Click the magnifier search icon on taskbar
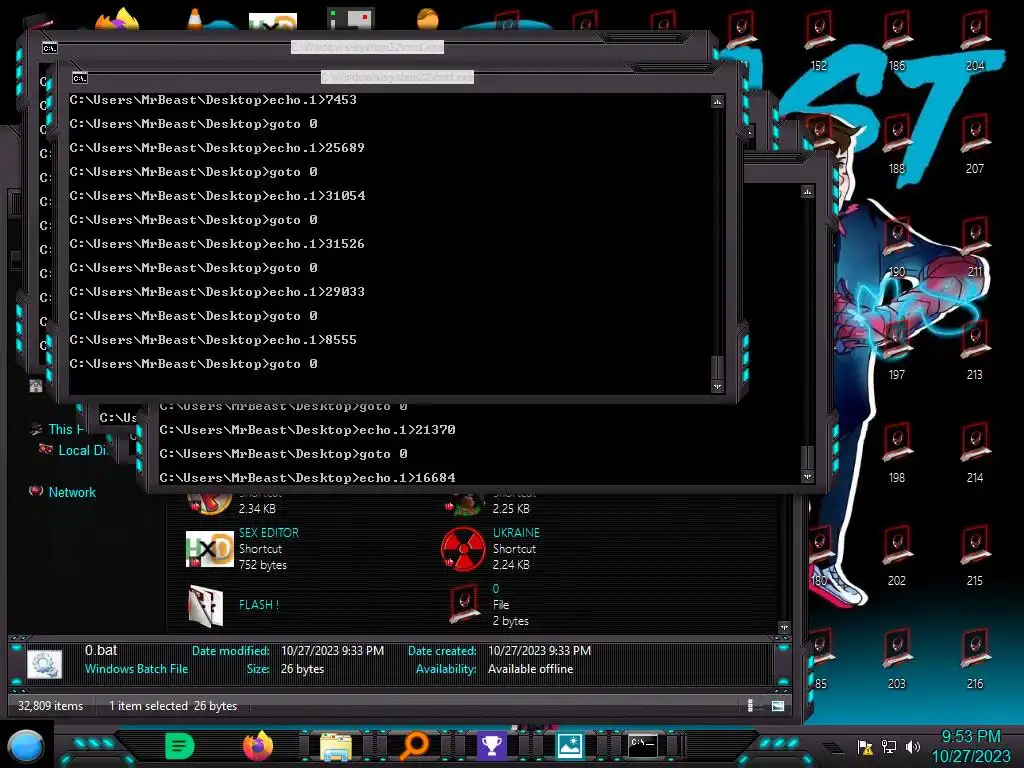 coord(414,745)
